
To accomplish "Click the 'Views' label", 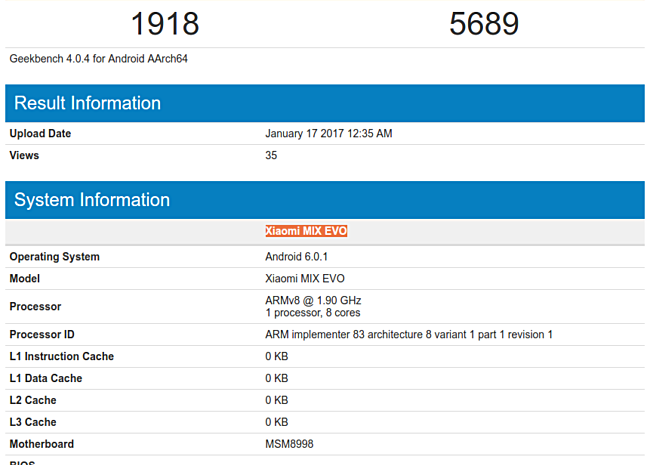I will (24, 155).
